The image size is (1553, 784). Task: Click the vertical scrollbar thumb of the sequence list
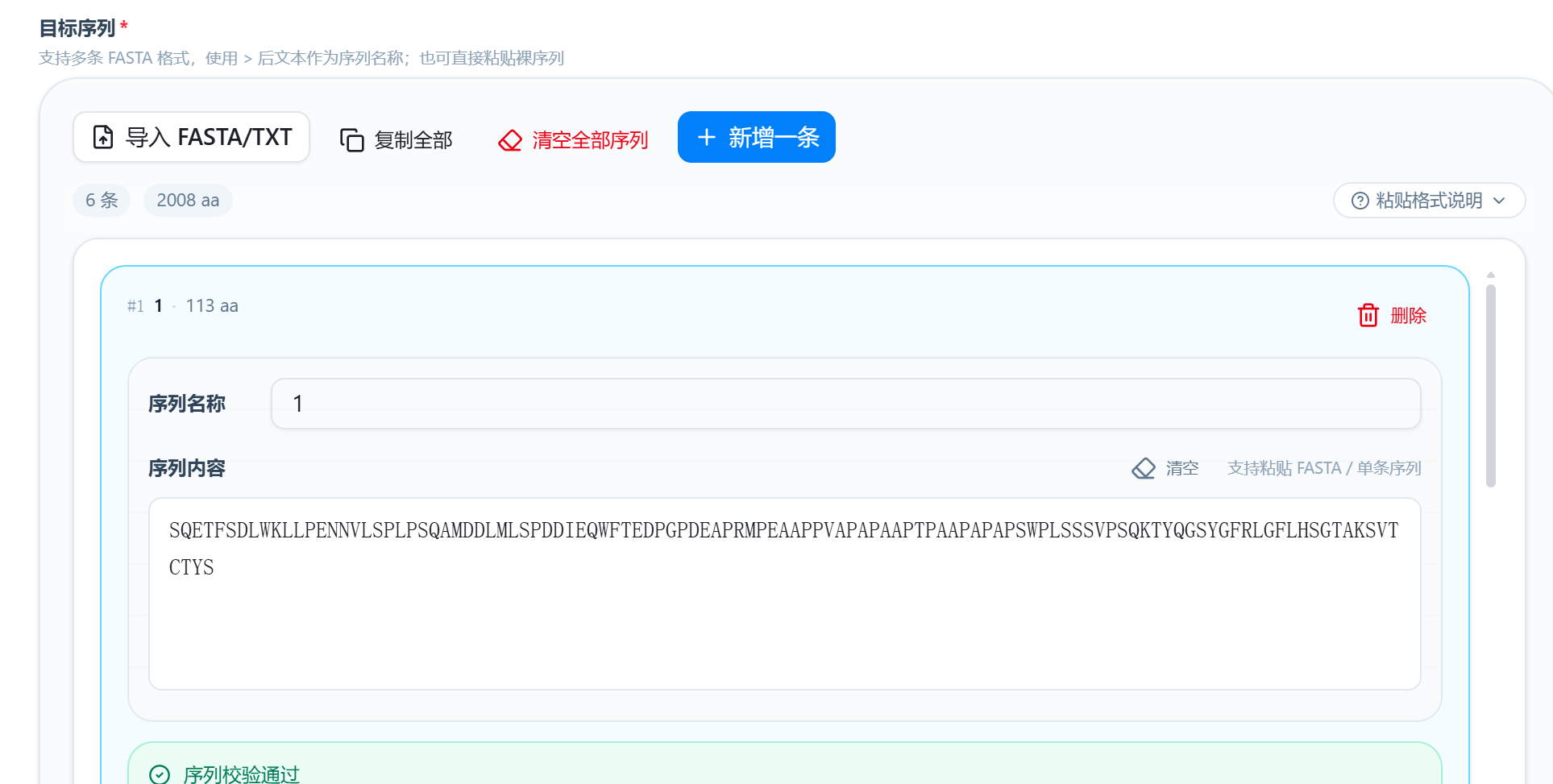1491,385
